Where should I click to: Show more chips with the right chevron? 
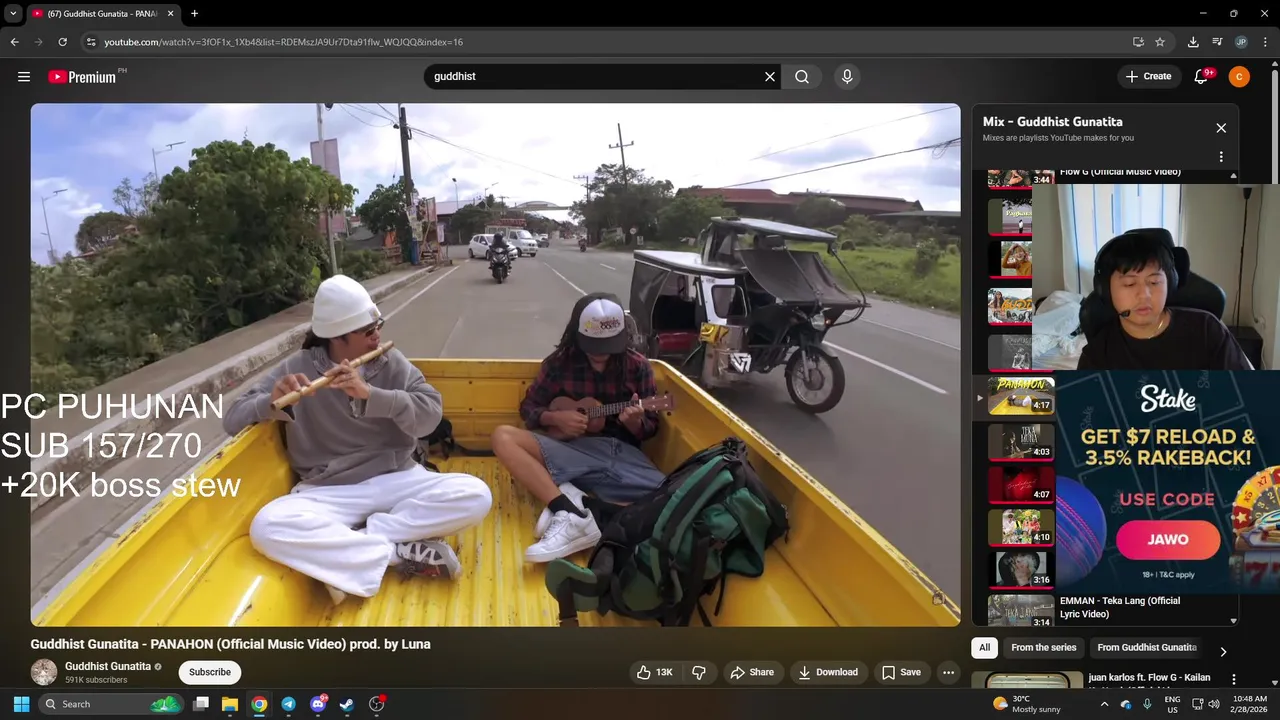click(1222, 651)
